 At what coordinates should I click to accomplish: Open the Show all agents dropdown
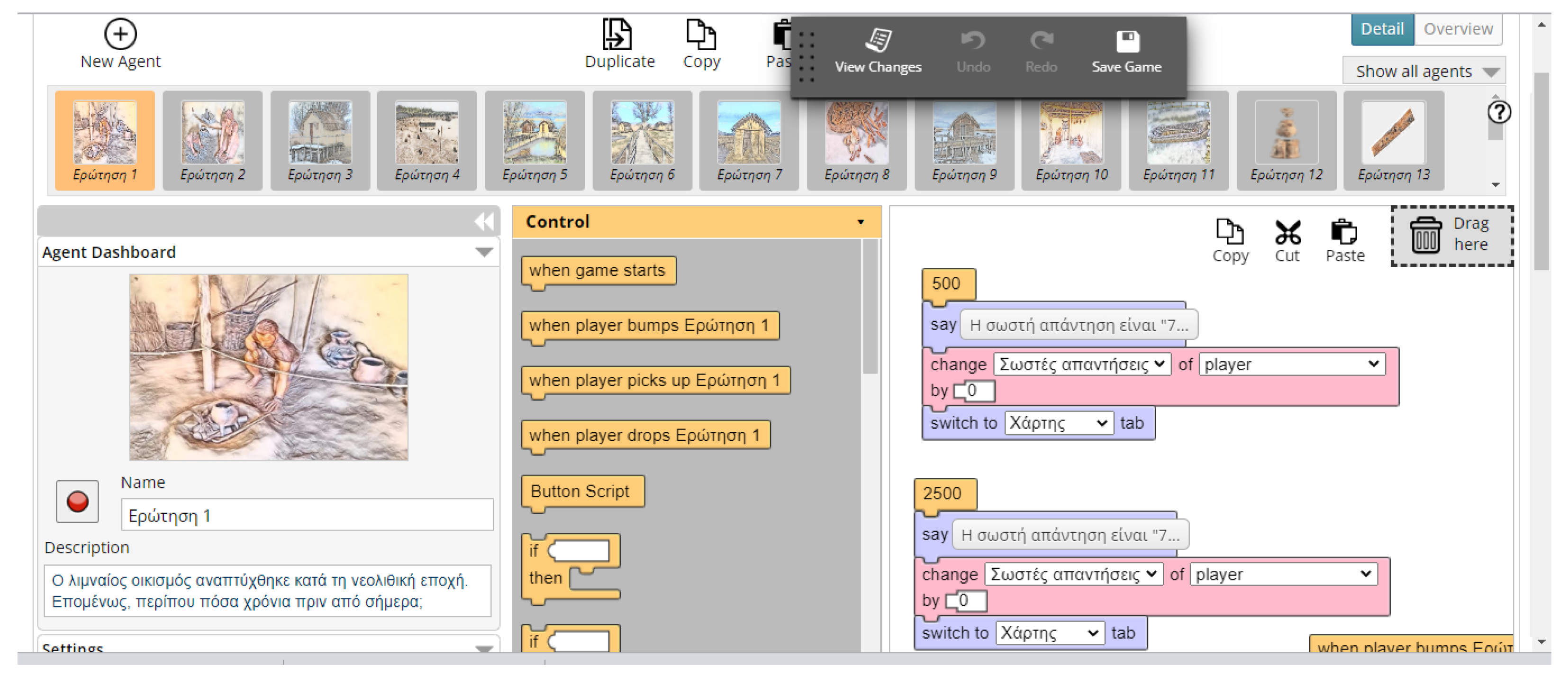click(x=1424, y=72)
